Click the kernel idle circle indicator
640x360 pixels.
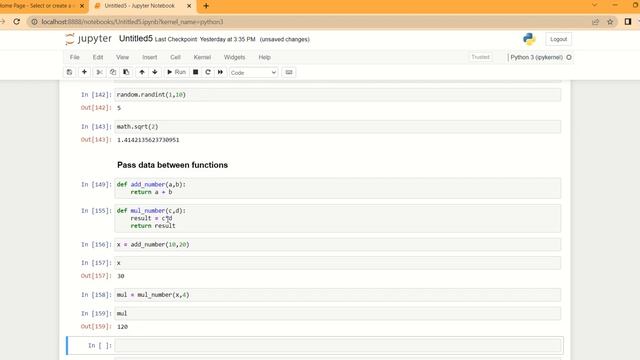(x=569, y=58)
